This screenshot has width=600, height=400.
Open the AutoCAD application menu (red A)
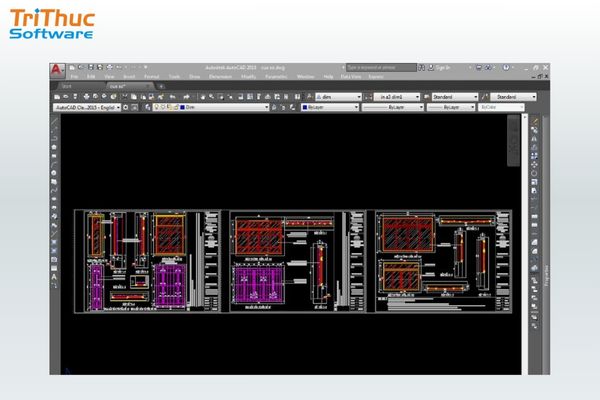point(57,71)
